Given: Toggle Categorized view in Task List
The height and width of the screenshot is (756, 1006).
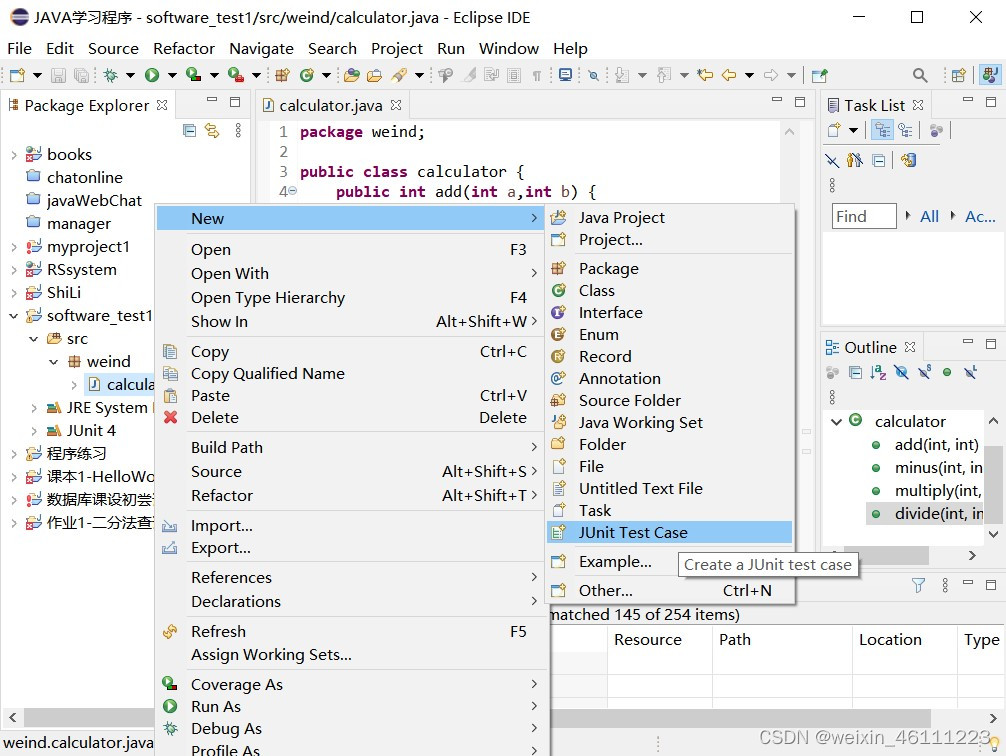Looking at the screenshot, I should [883, 130].
